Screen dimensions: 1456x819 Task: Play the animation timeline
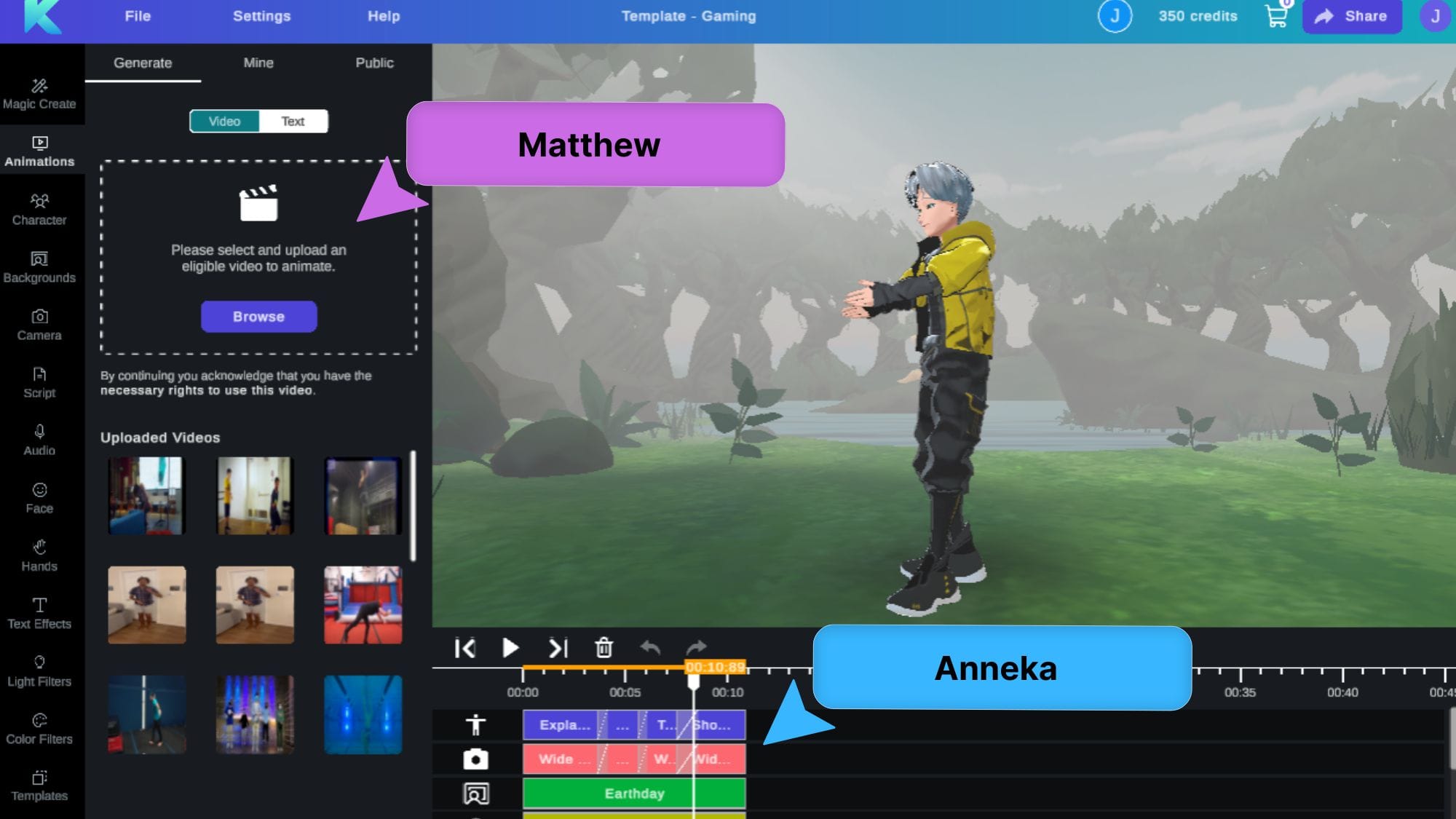[511, 648]
